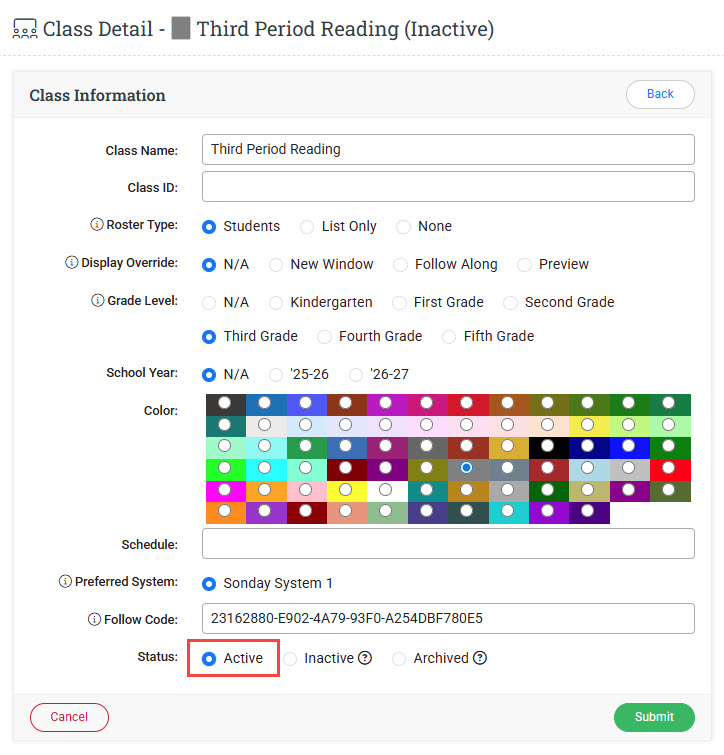Pick the black color swatch

coord(547,447)
